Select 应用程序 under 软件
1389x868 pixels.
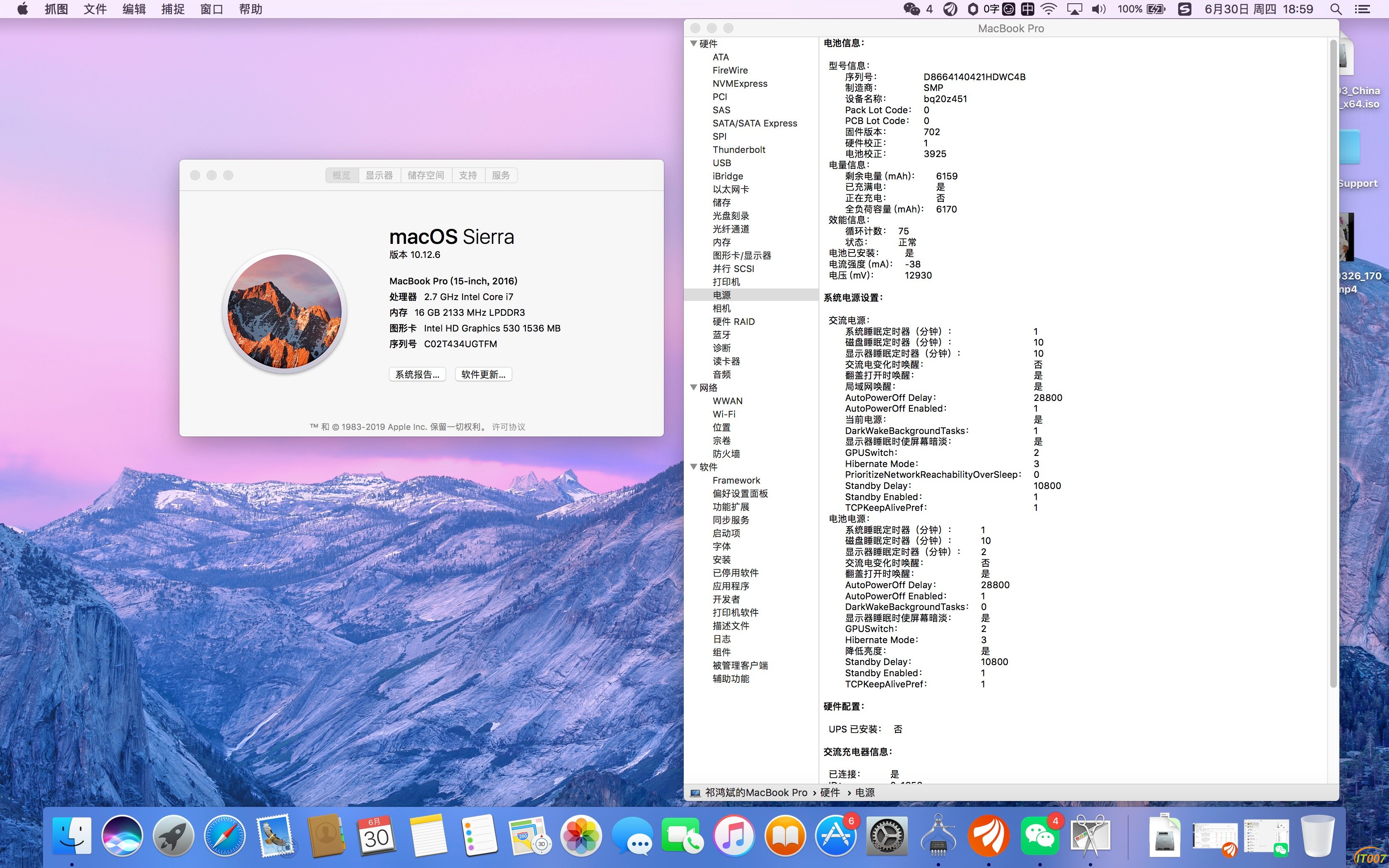point(730,586)
